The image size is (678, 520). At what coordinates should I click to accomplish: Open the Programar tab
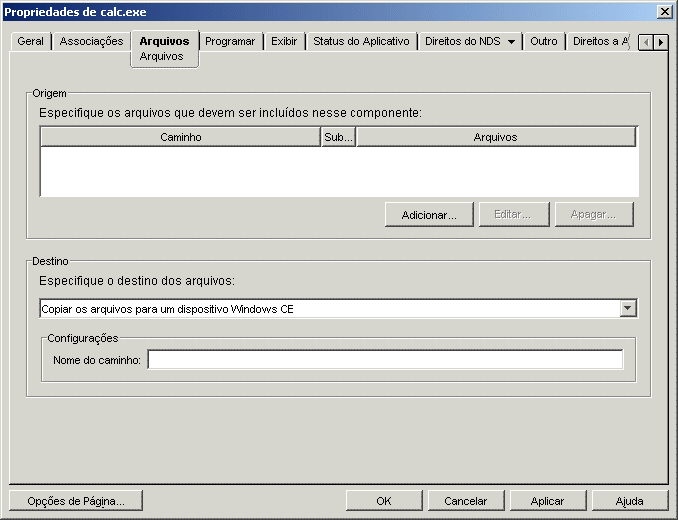[230, 41]
